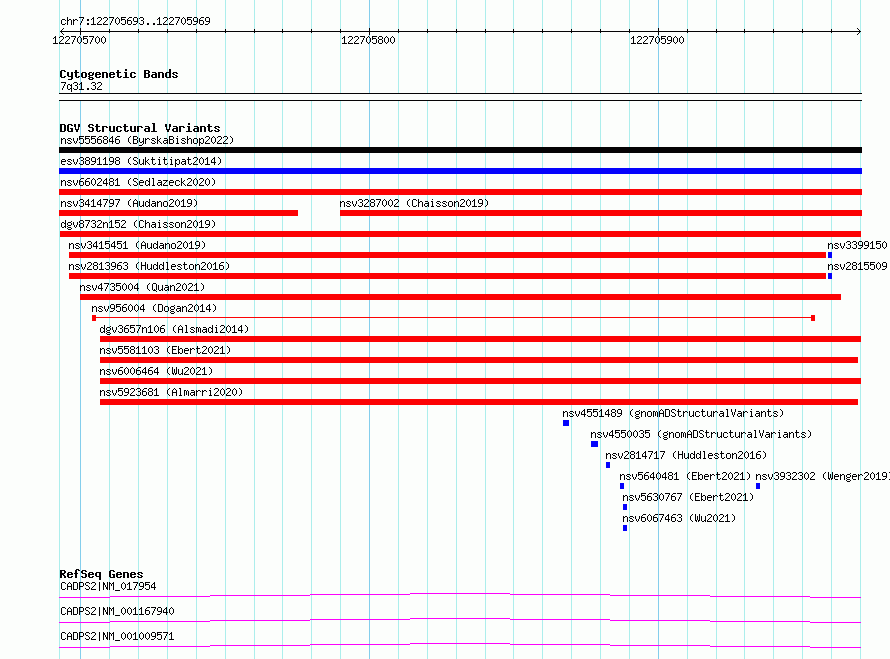Click the small blue nsv2815509 marker
Viewport: 890px width, 659px height.
[x=830, y=276]
